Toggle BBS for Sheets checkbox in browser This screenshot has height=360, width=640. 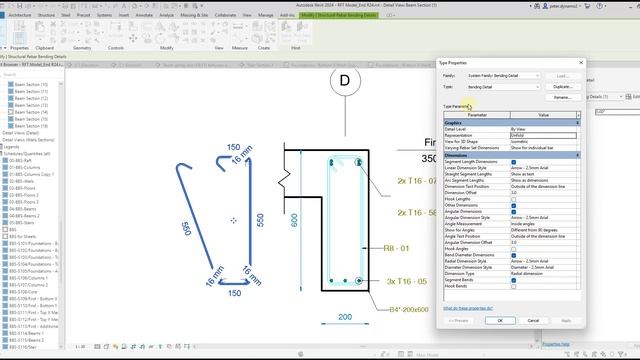[x=5, y=236]
